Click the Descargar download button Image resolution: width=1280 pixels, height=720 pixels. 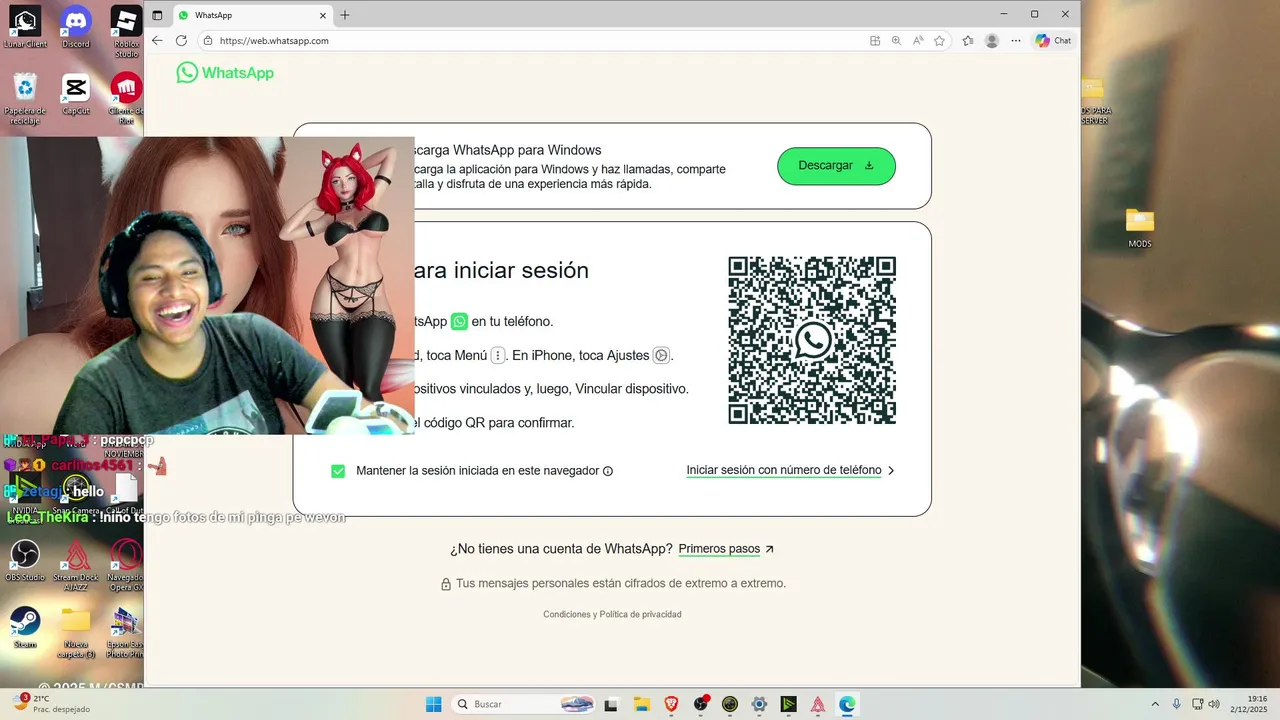point(836,166)
